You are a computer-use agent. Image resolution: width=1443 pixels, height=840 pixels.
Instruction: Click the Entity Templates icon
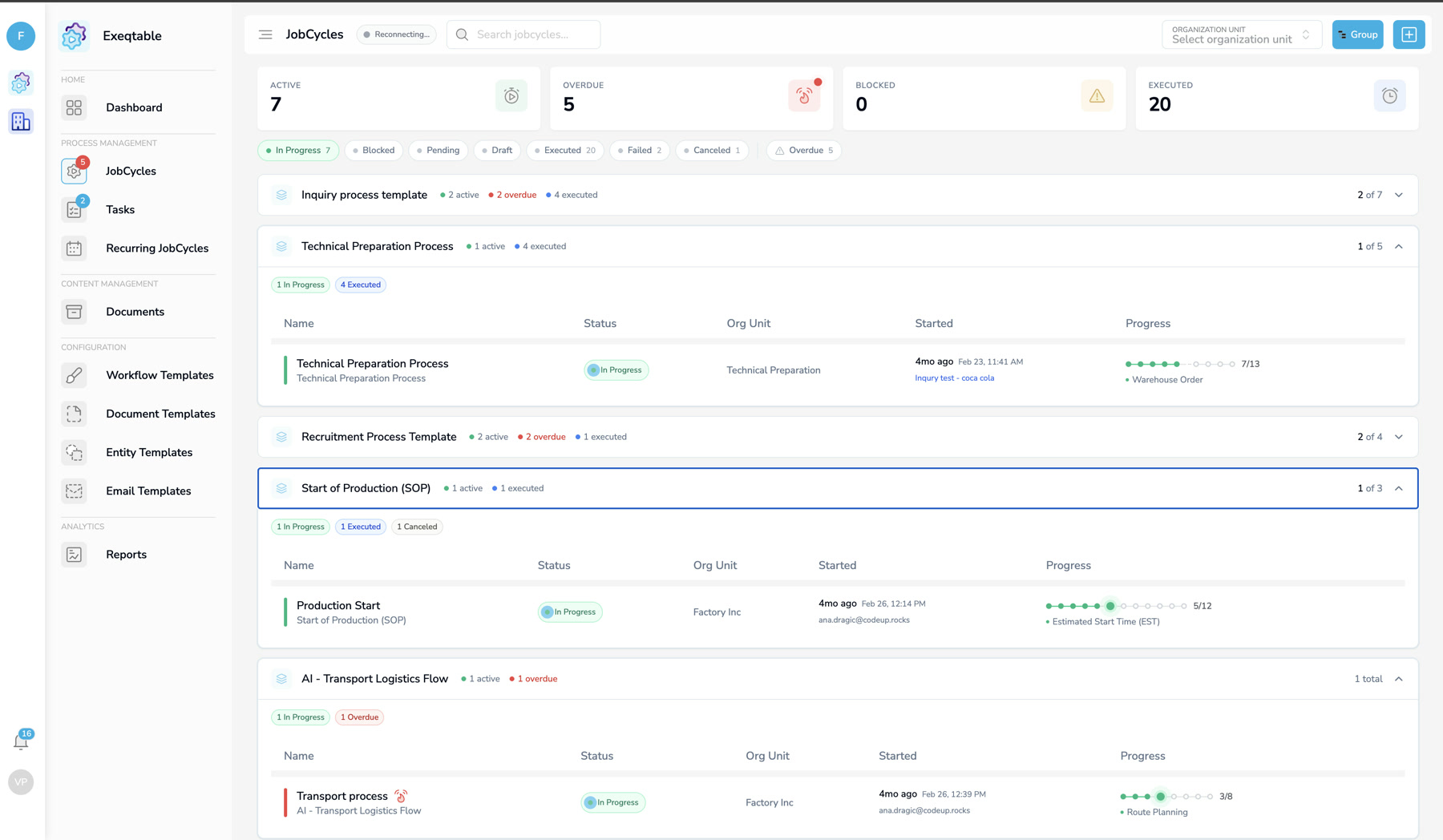(74, 452)
